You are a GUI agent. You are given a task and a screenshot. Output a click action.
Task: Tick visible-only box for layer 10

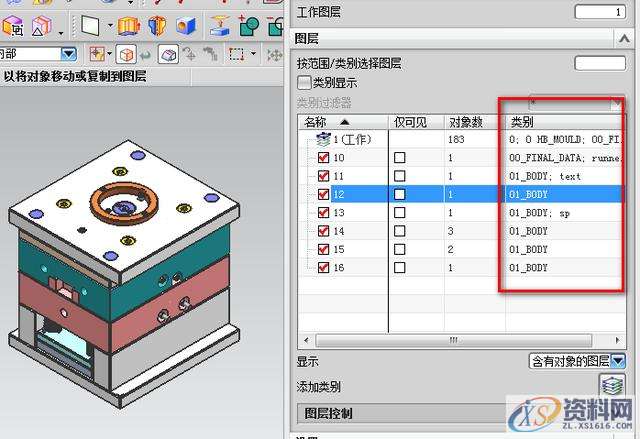400,157
